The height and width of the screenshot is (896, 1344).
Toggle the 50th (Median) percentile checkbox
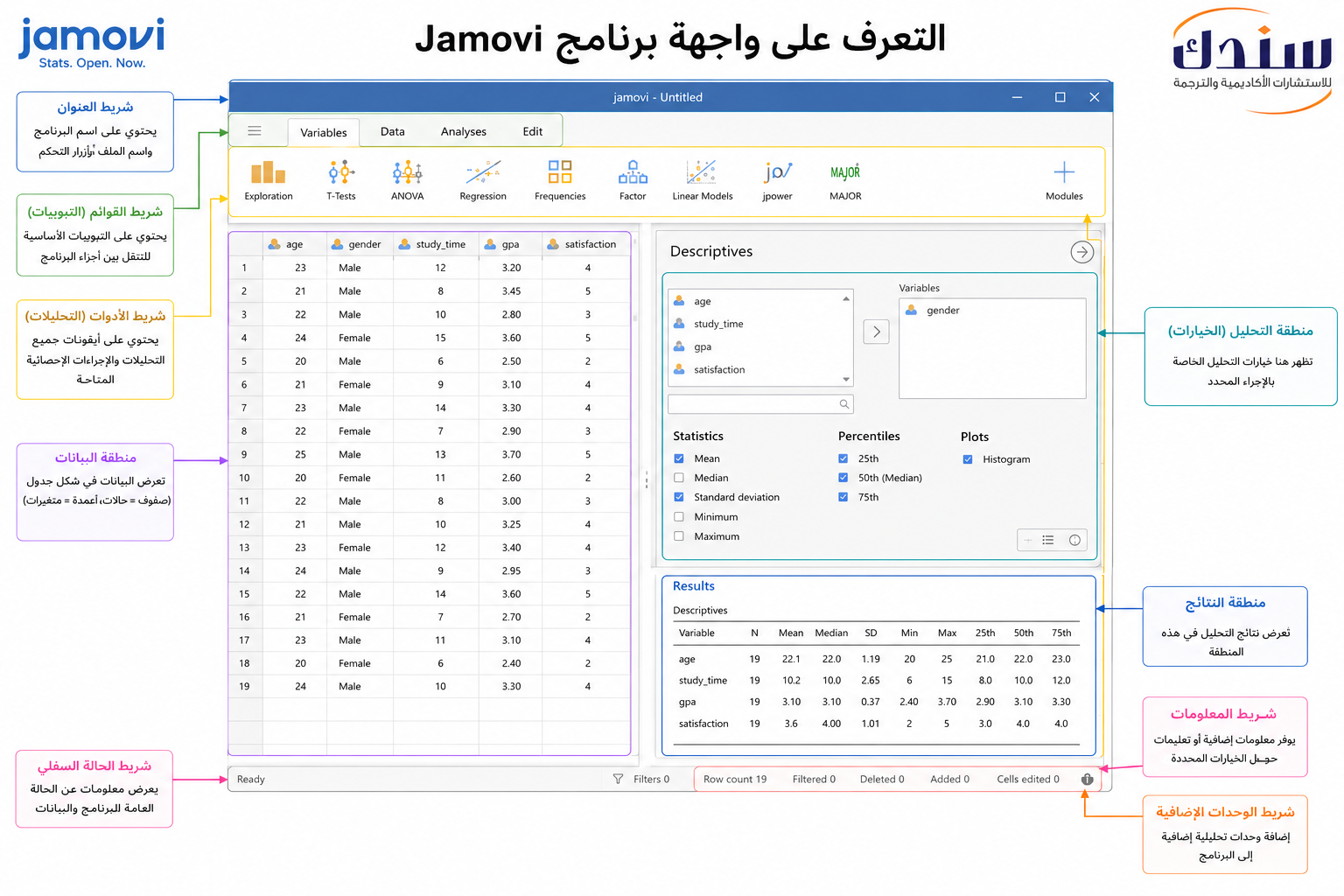click(843, 478)
